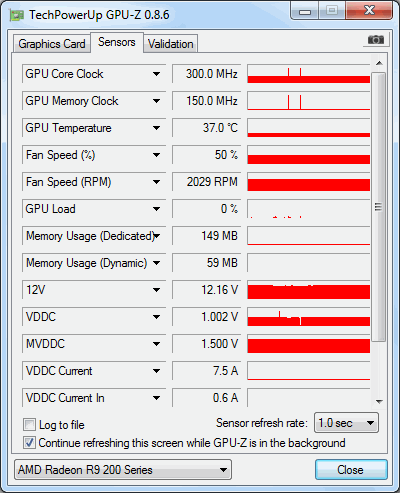
Task: Click the scrollbar down arrow
Action: (379, 402)
